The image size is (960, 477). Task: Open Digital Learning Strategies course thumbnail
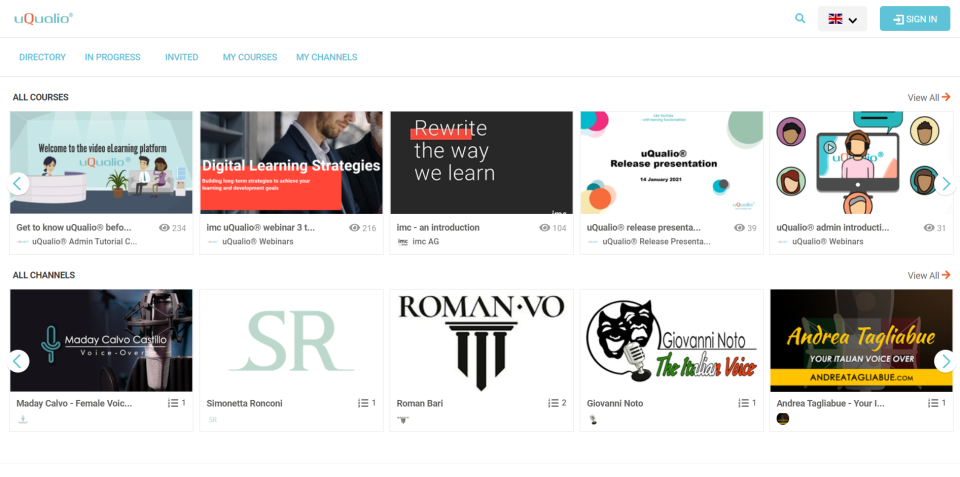[291, 162]
